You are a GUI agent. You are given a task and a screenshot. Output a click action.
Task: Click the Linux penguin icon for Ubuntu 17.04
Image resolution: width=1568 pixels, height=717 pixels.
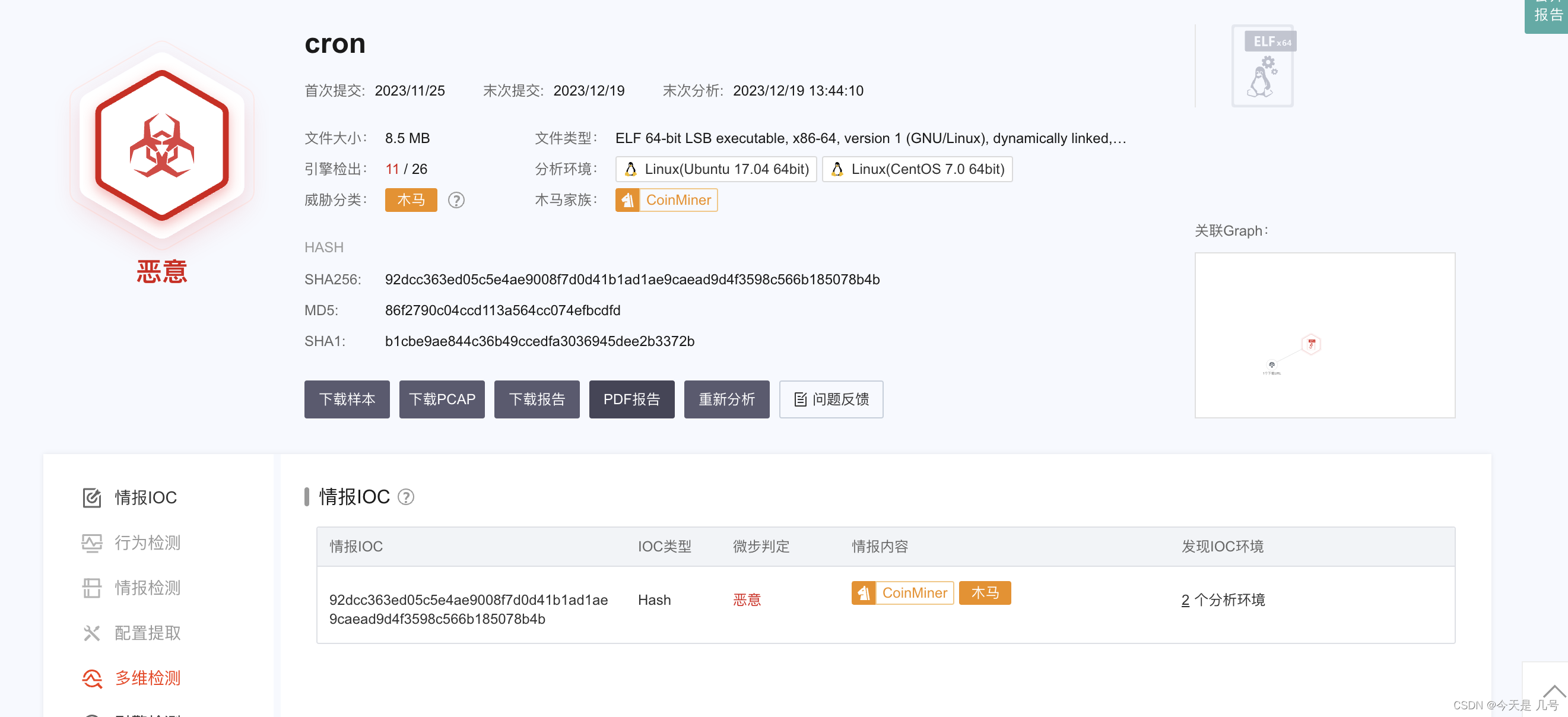pyautogui.click(x=631, y=169)
